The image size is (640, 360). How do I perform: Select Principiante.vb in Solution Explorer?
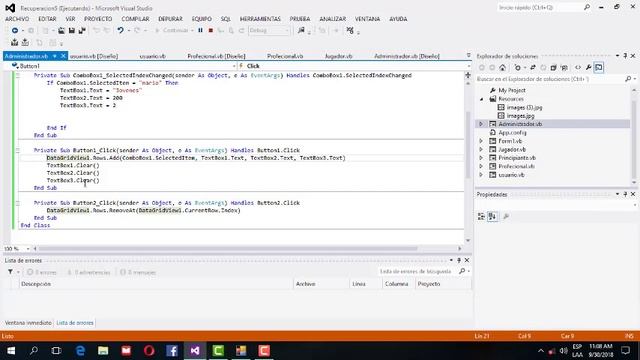coord(517,158)
